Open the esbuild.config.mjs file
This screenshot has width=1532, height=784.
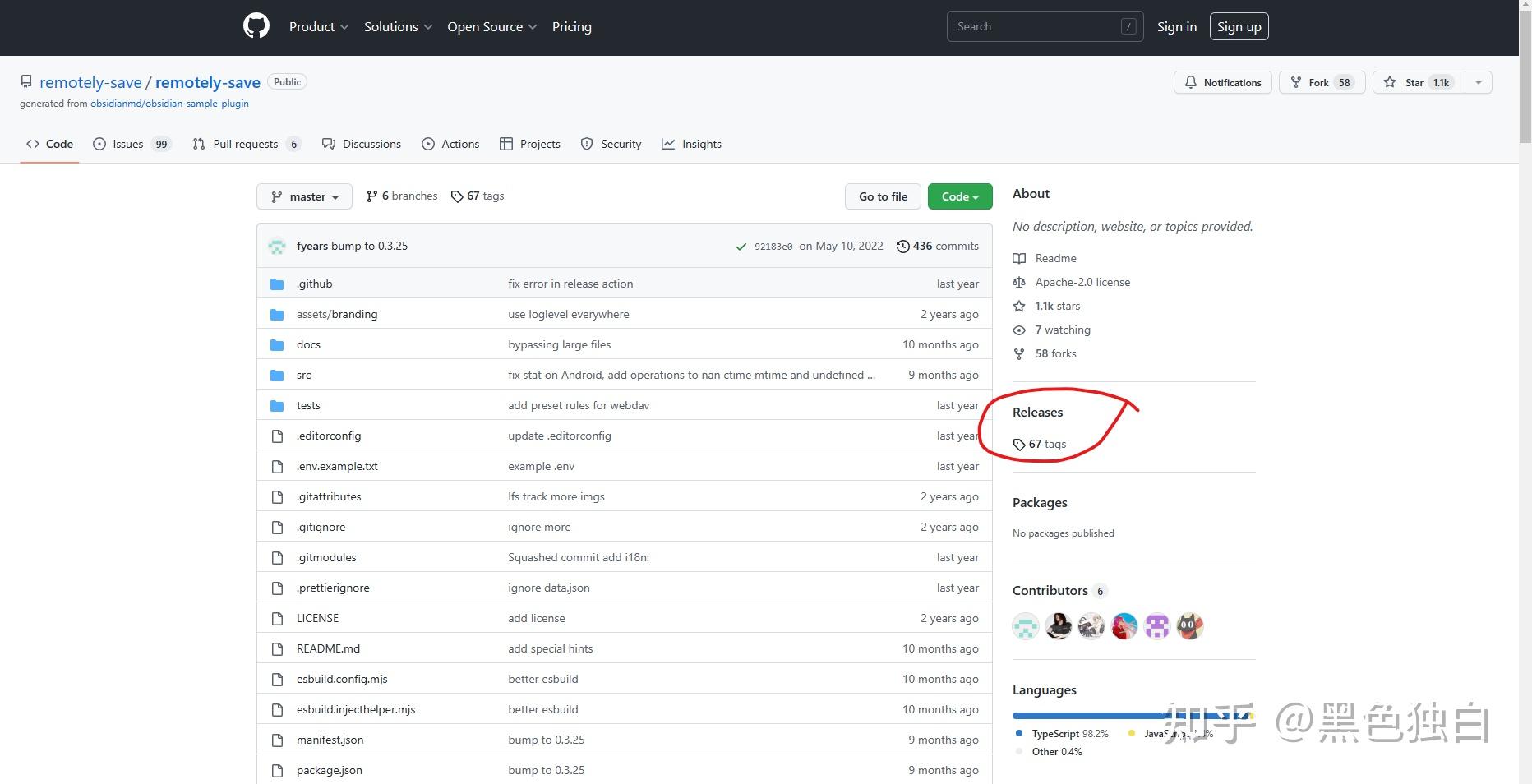(x=342, y=679)
